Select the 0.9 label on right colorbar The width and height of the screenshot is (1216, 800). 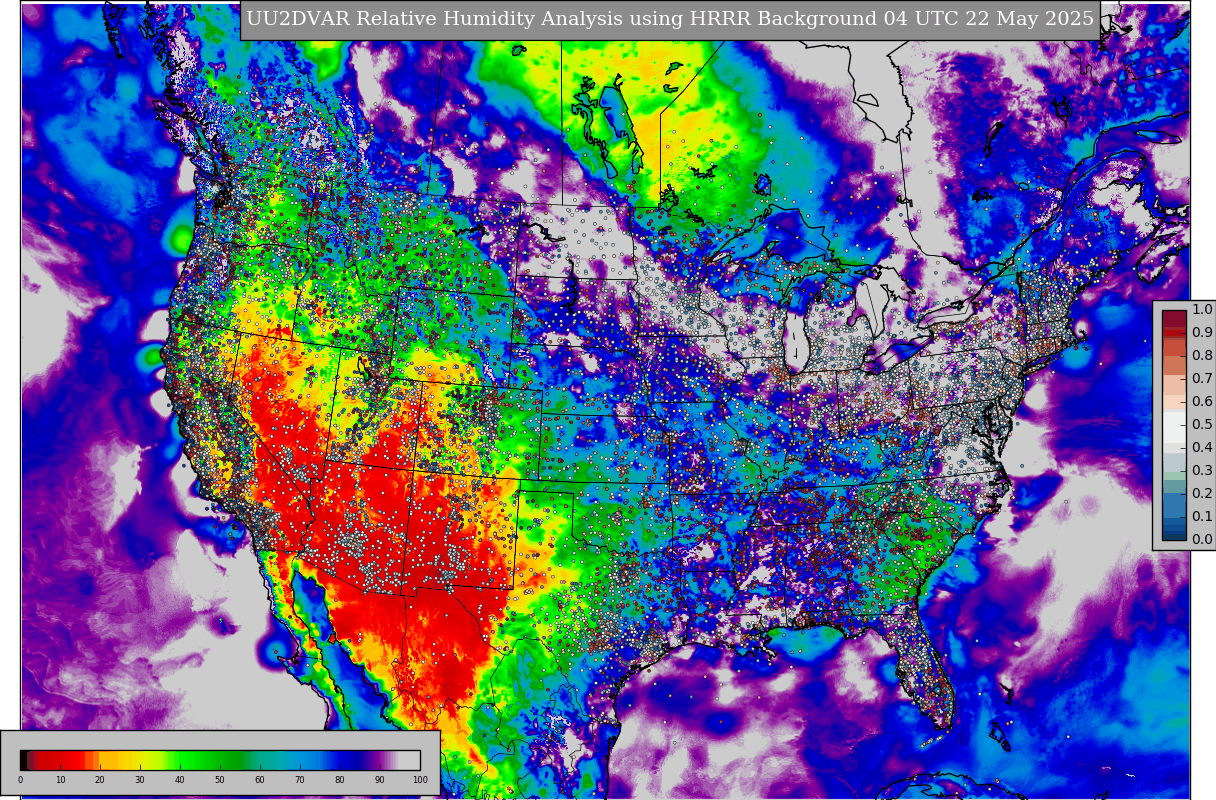(1202, 333)
